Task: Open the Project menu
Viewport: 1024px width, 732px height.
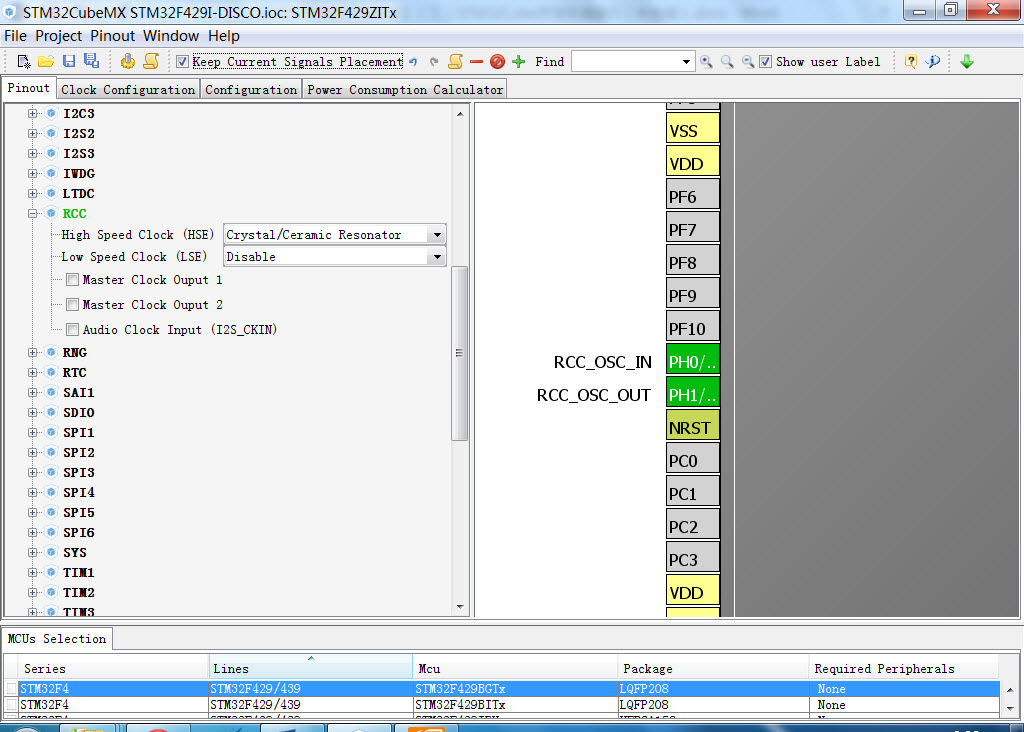Action: tap(59, 36)
